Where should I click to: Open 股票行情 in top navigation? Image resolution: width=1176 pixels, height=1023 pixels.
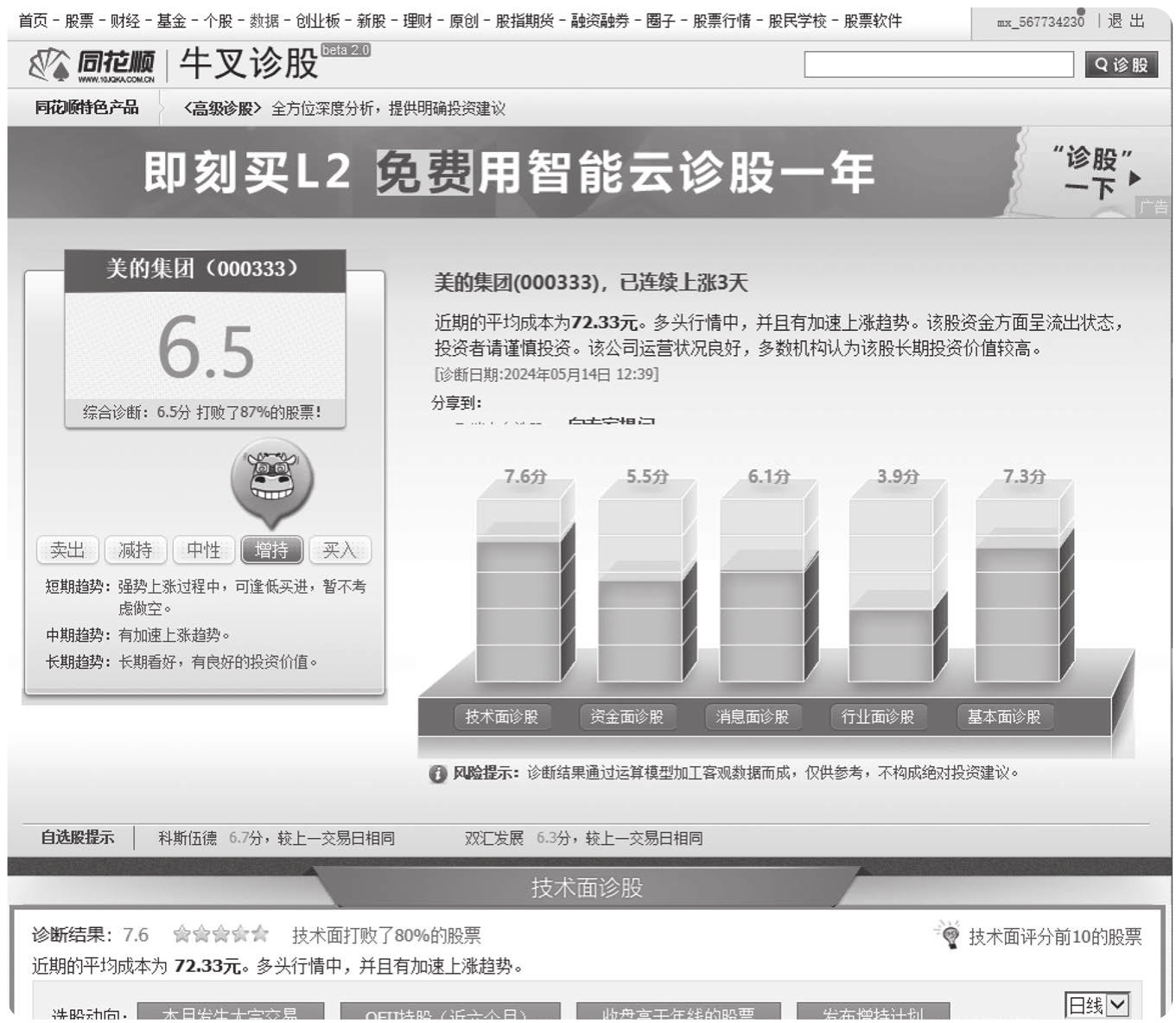coord(722,21)
